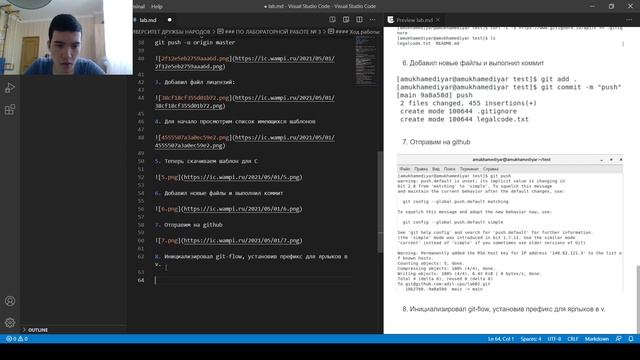Open the 2f12e5eb2759aaa6d.png image link
640x360 pixels.
point(244,62)
